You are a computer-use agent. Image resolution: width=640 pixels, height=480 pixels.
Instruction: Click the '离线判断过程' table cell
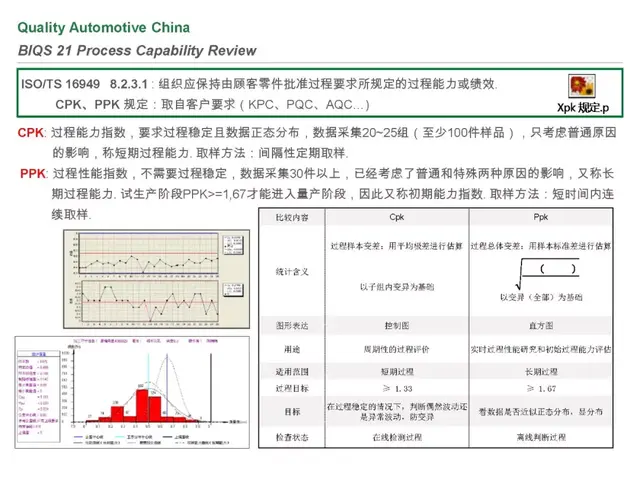[541, 438]
